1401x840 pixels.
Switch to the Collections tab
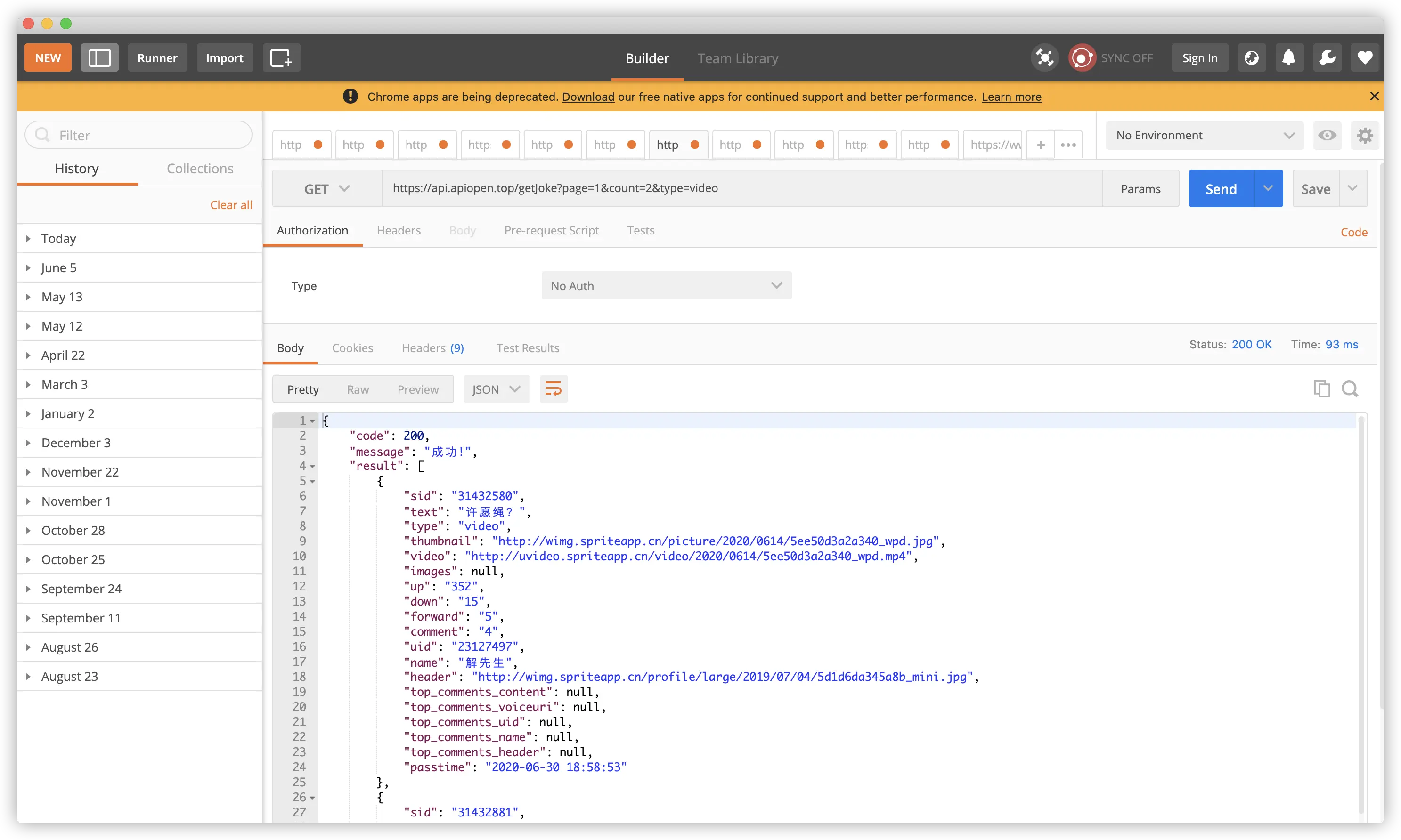pos(200,169)
